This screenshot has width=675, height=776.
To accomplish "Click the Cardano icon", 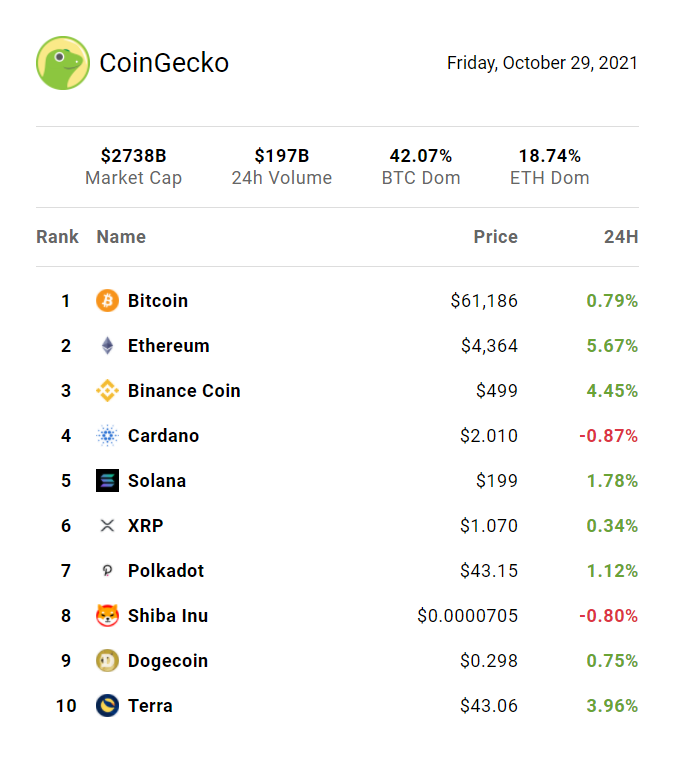I will [107, 436].
